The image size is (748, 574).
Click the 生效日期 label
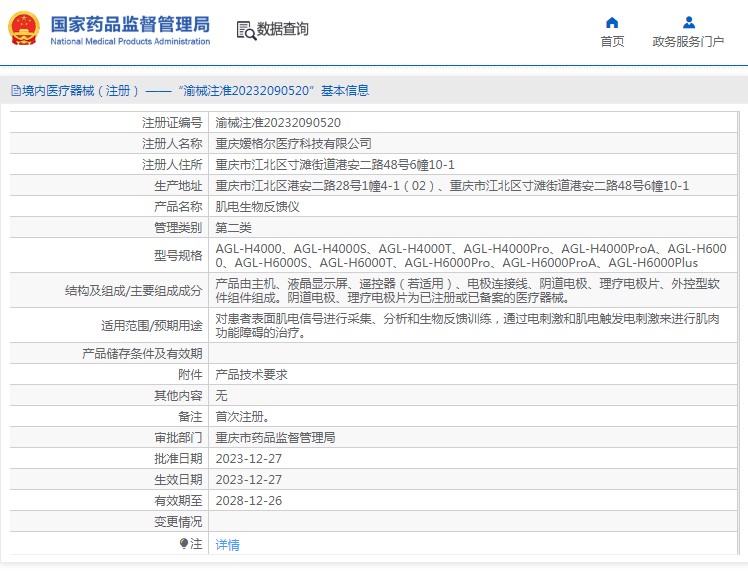(178, 480)
